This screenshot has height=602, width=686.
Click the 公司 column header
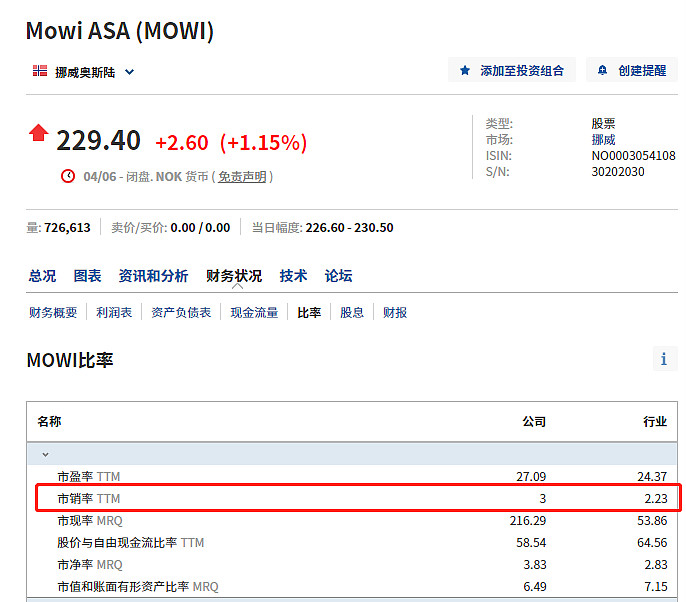(x=534, y=421)
